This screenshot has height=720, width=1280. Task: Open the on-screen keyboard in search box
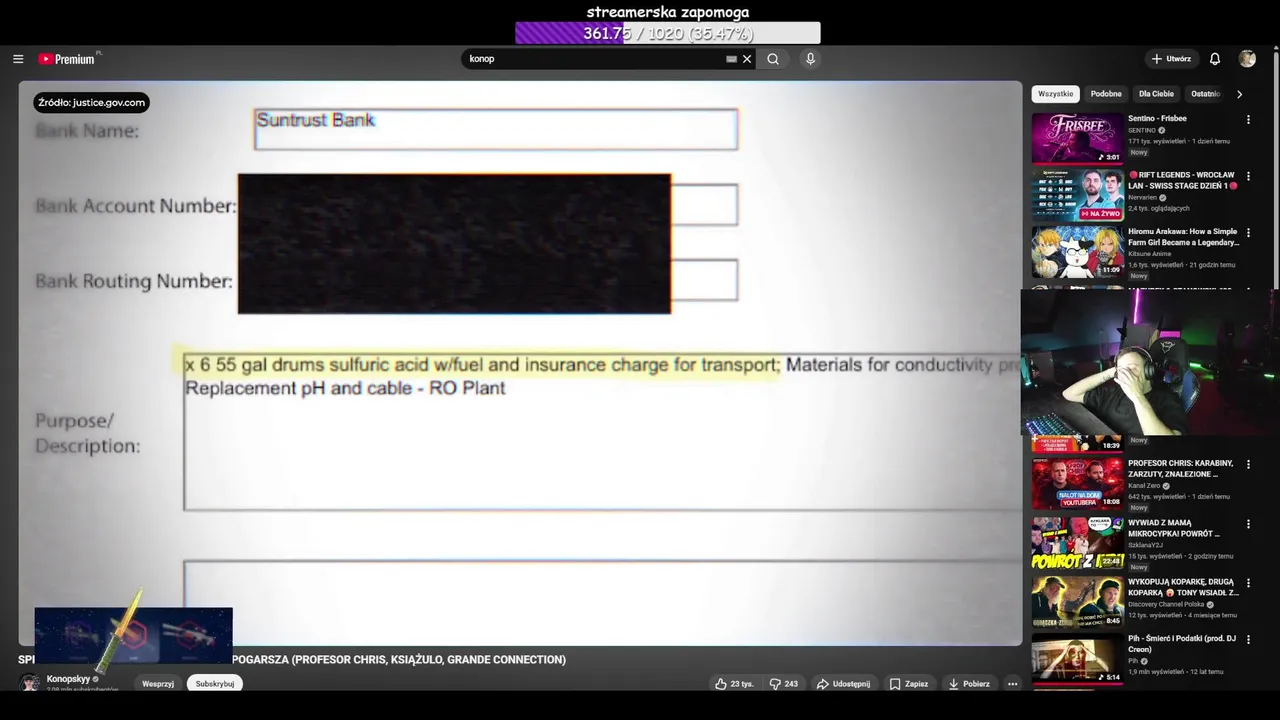click(x=731, y=59)
